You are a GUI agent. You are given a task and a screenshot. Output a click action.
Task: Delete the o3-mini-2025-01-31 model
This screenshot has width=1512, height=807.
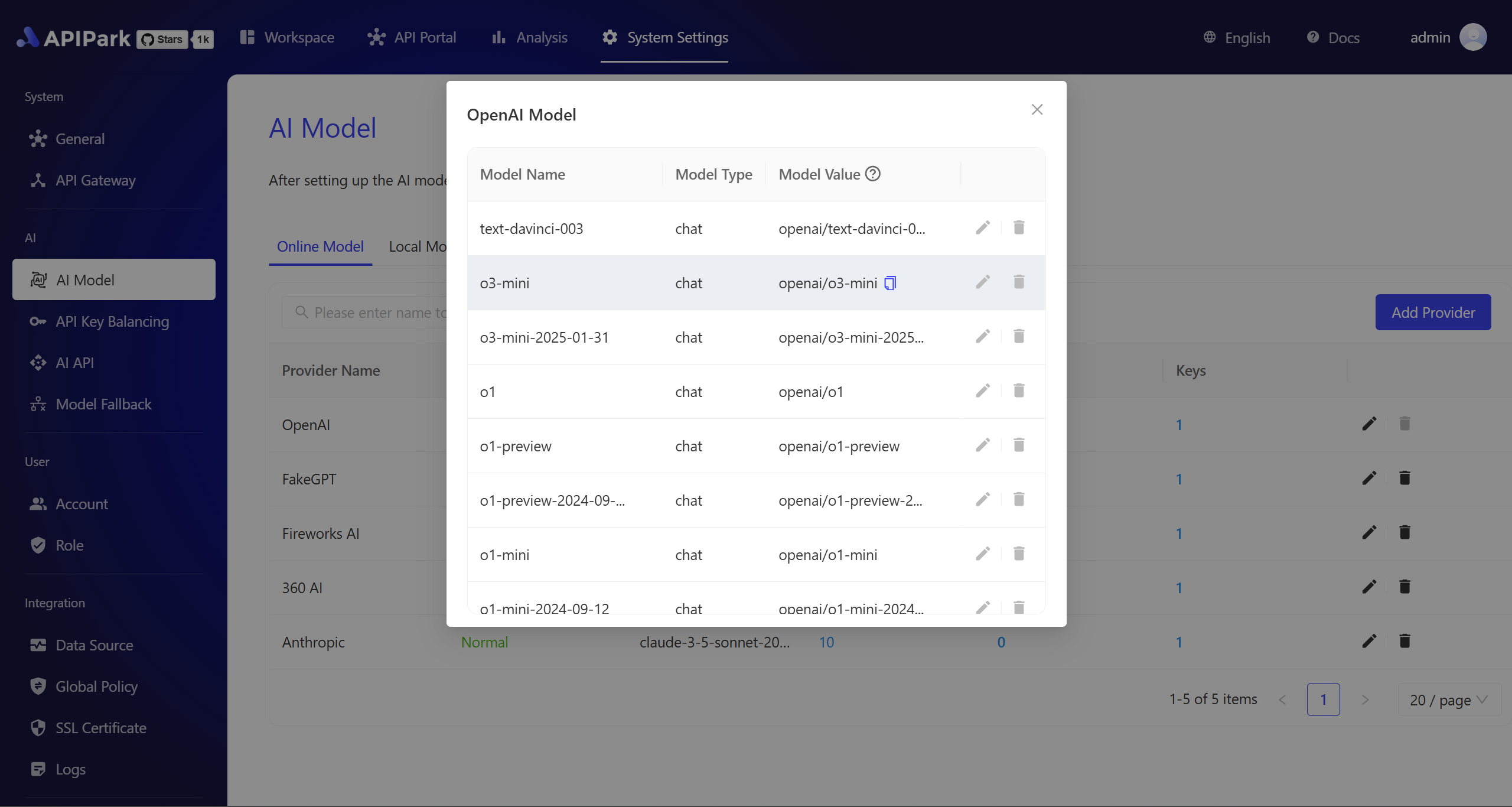(x=1019, y=337)
